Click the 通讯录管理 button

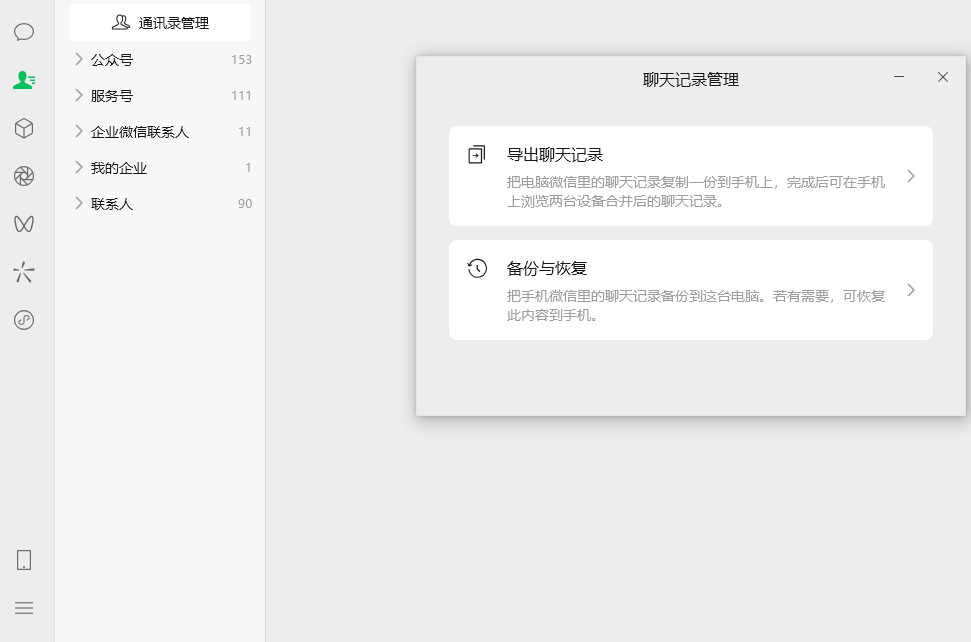click(x=160, y=23)
